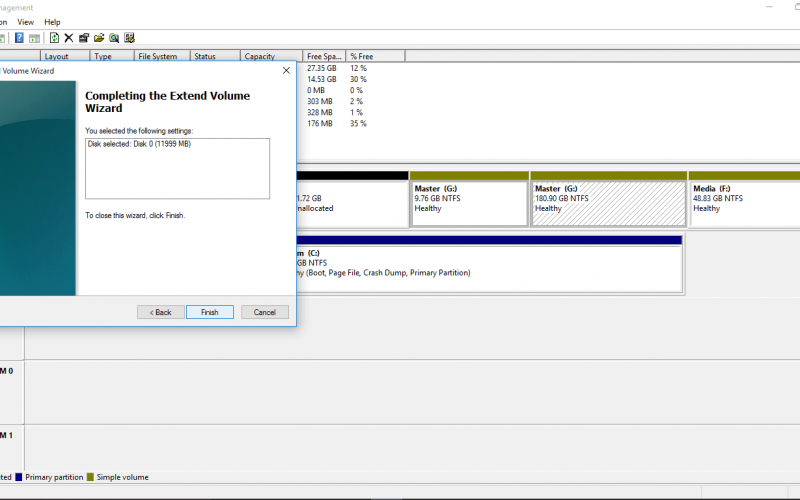Toggle the Show/Hide Action Pane icon
Image resolution: width=800 pixels, height=500 pixels.
click(x=34, y=38)
